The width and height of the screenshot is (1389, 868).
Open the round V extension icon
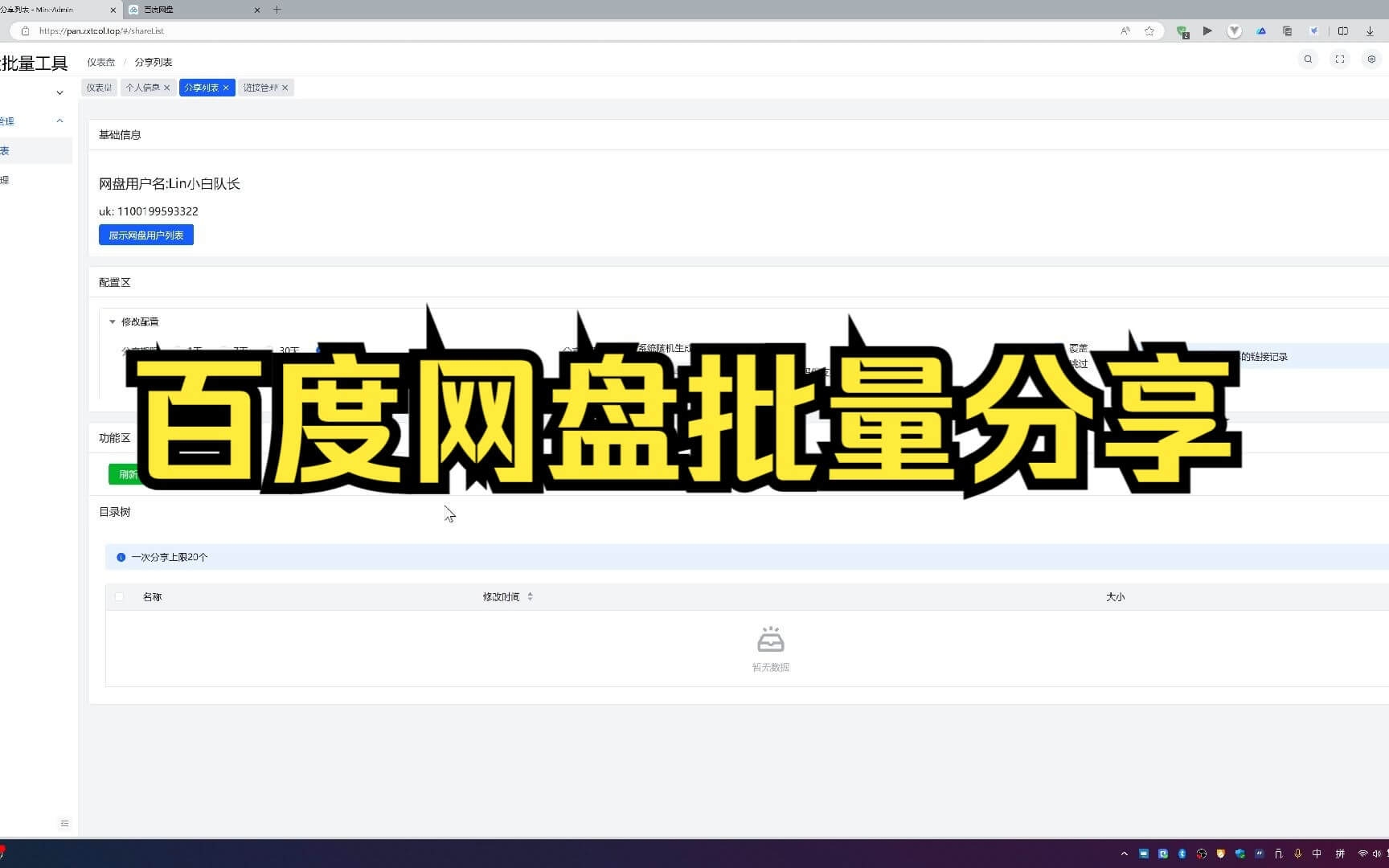(x=1235, y=31)
